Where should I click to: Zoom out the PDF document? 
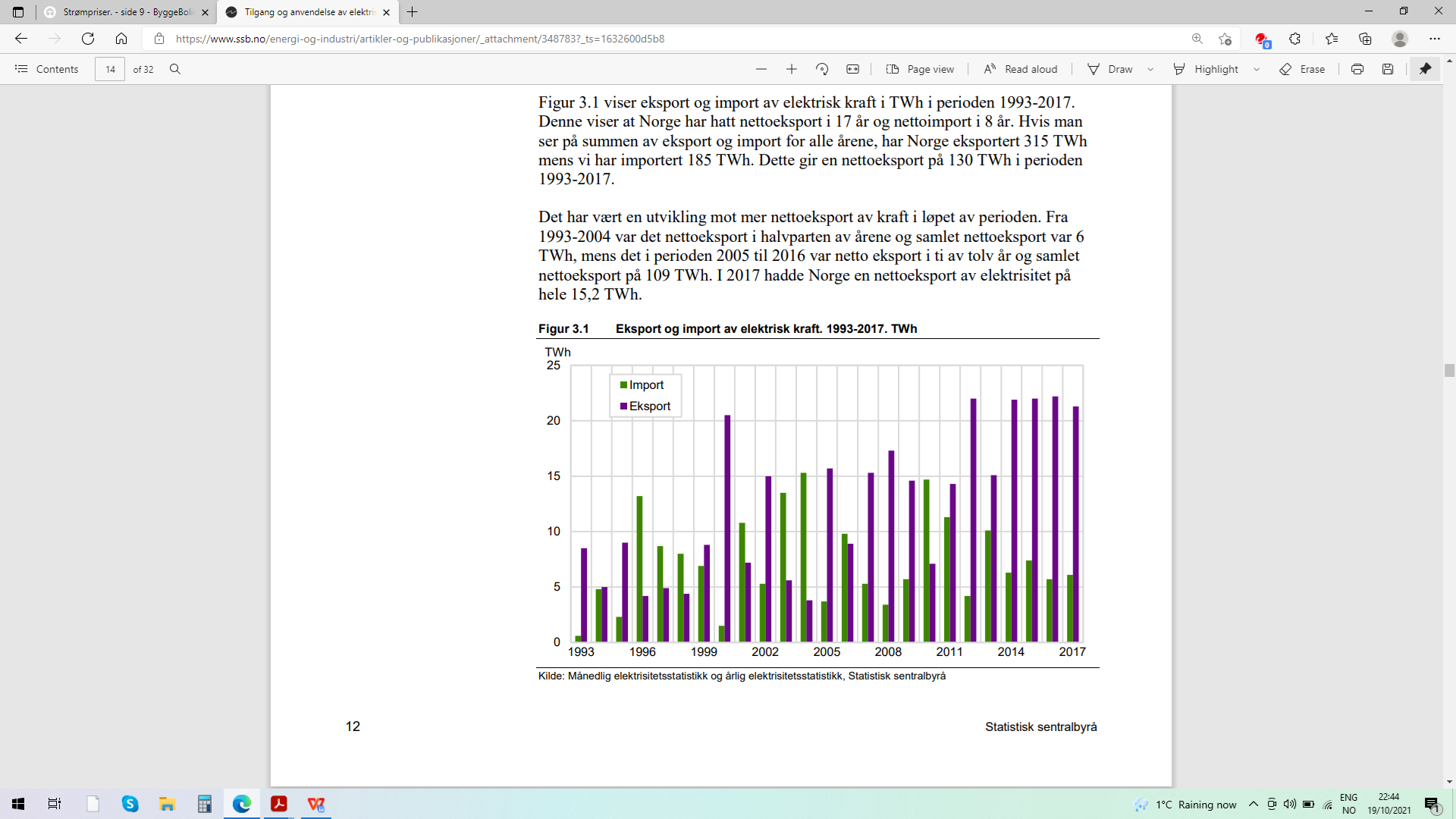pyautogui.click(x=761, y=69)
